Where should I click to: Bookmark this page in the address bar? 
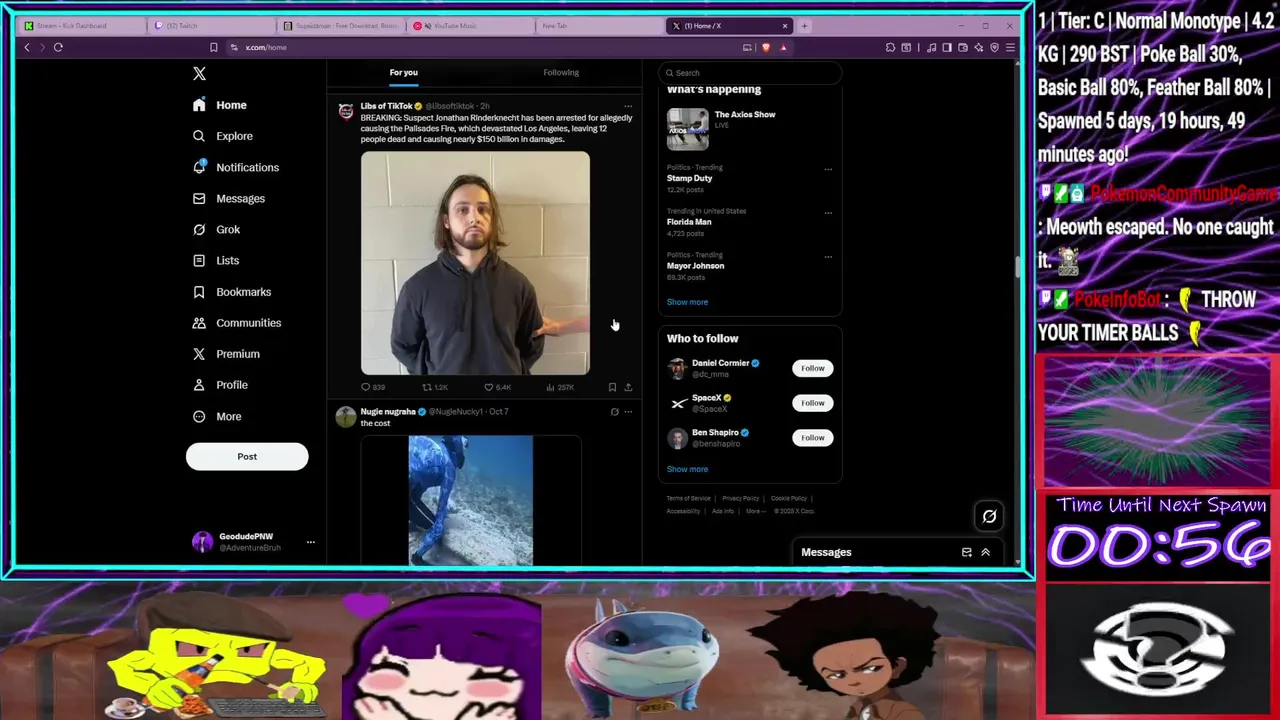pos(213,47)
